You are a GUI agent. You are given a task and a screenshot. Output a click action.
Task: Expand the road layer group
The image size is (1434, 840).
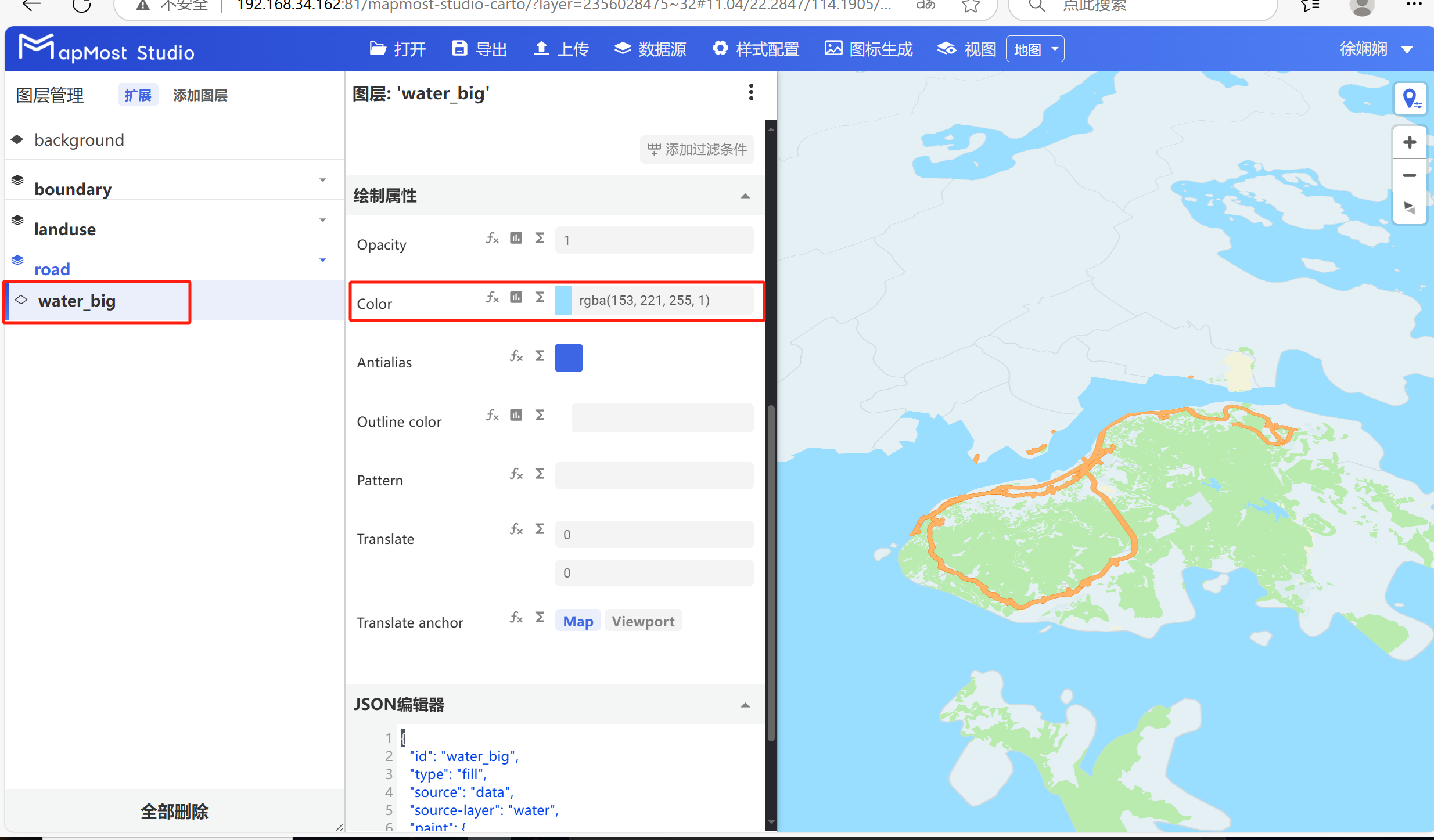[x=323, y=261]
